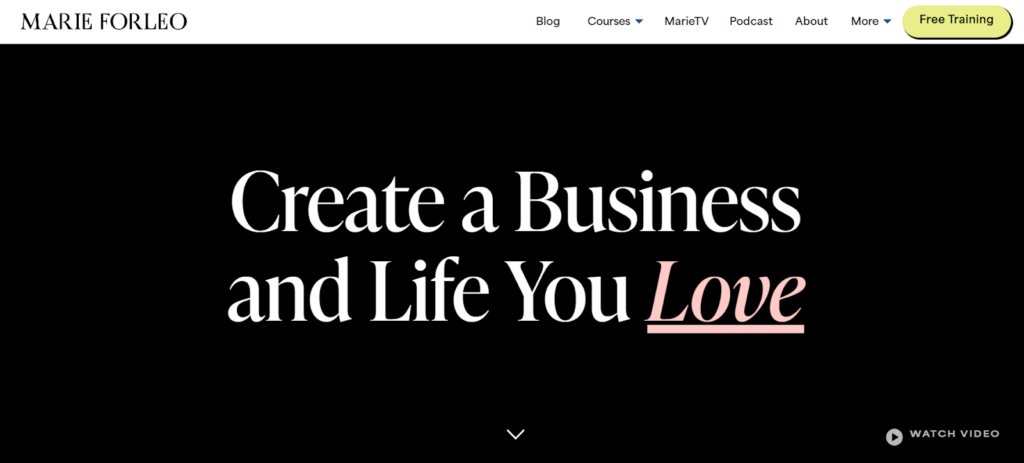This screenshot has height=463, width=1024.
Task: Click the "and Life You" headline text
Action: (x=428, y=291)
